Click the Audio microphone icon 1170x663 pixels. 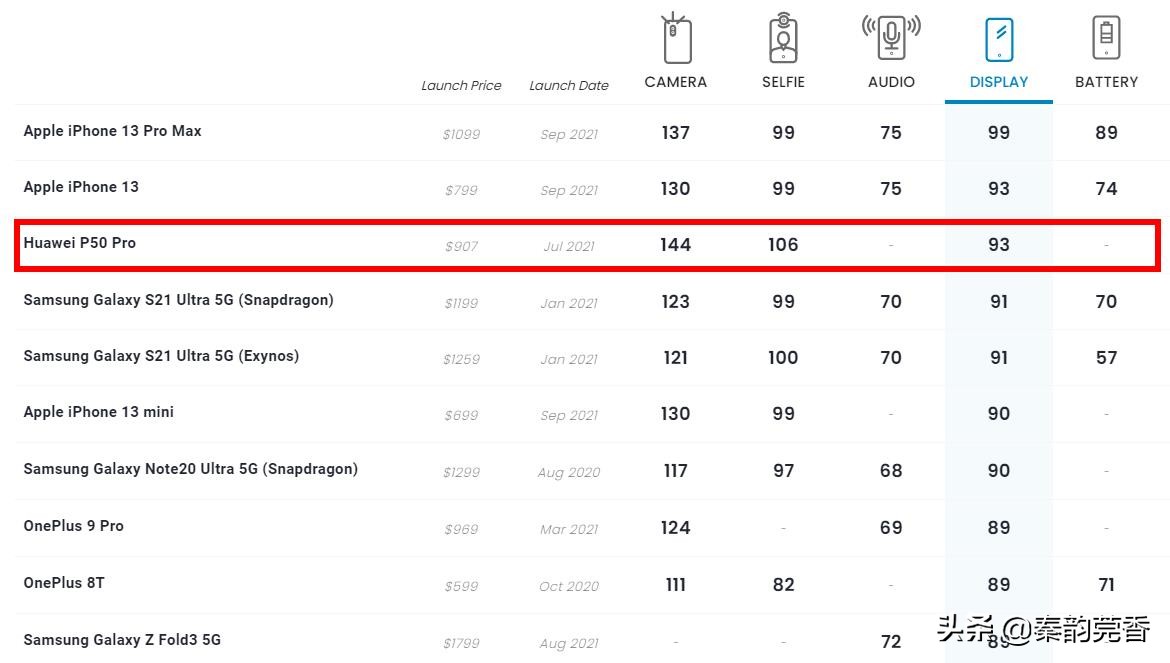pos(891,39)
